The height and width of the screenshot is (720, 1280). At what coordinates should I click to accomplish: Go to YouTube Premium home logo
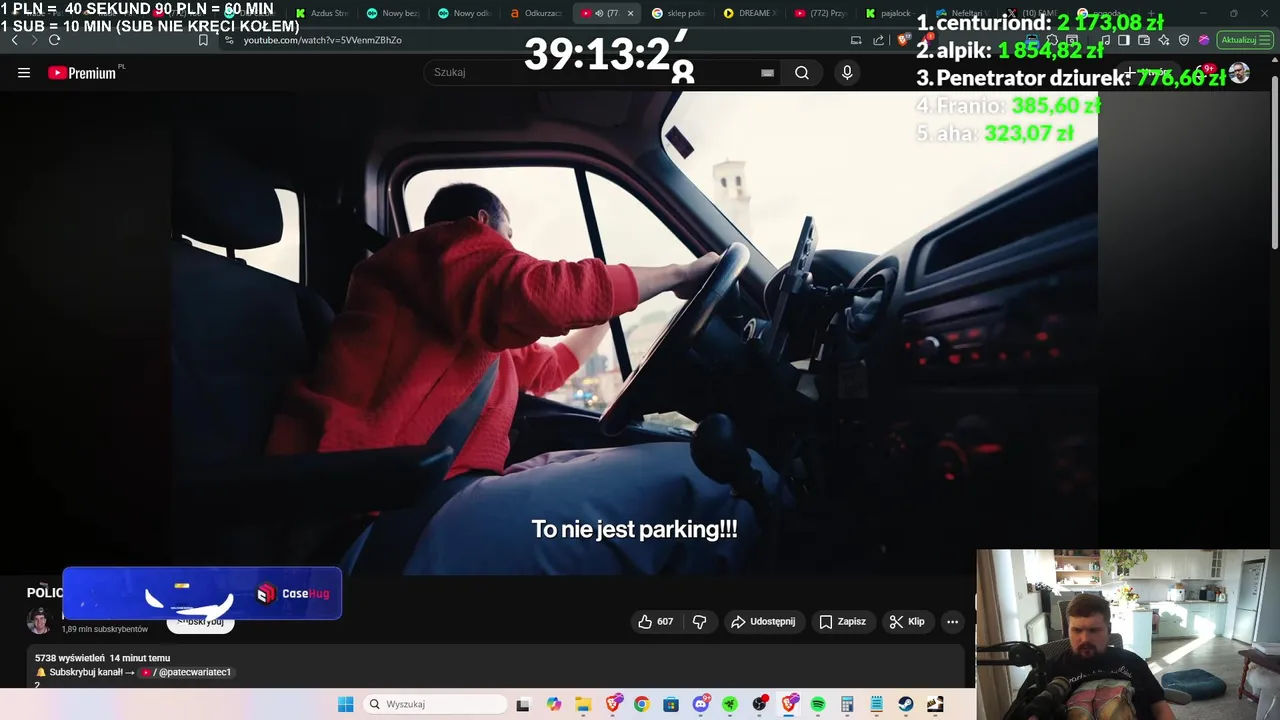point(82,73)
